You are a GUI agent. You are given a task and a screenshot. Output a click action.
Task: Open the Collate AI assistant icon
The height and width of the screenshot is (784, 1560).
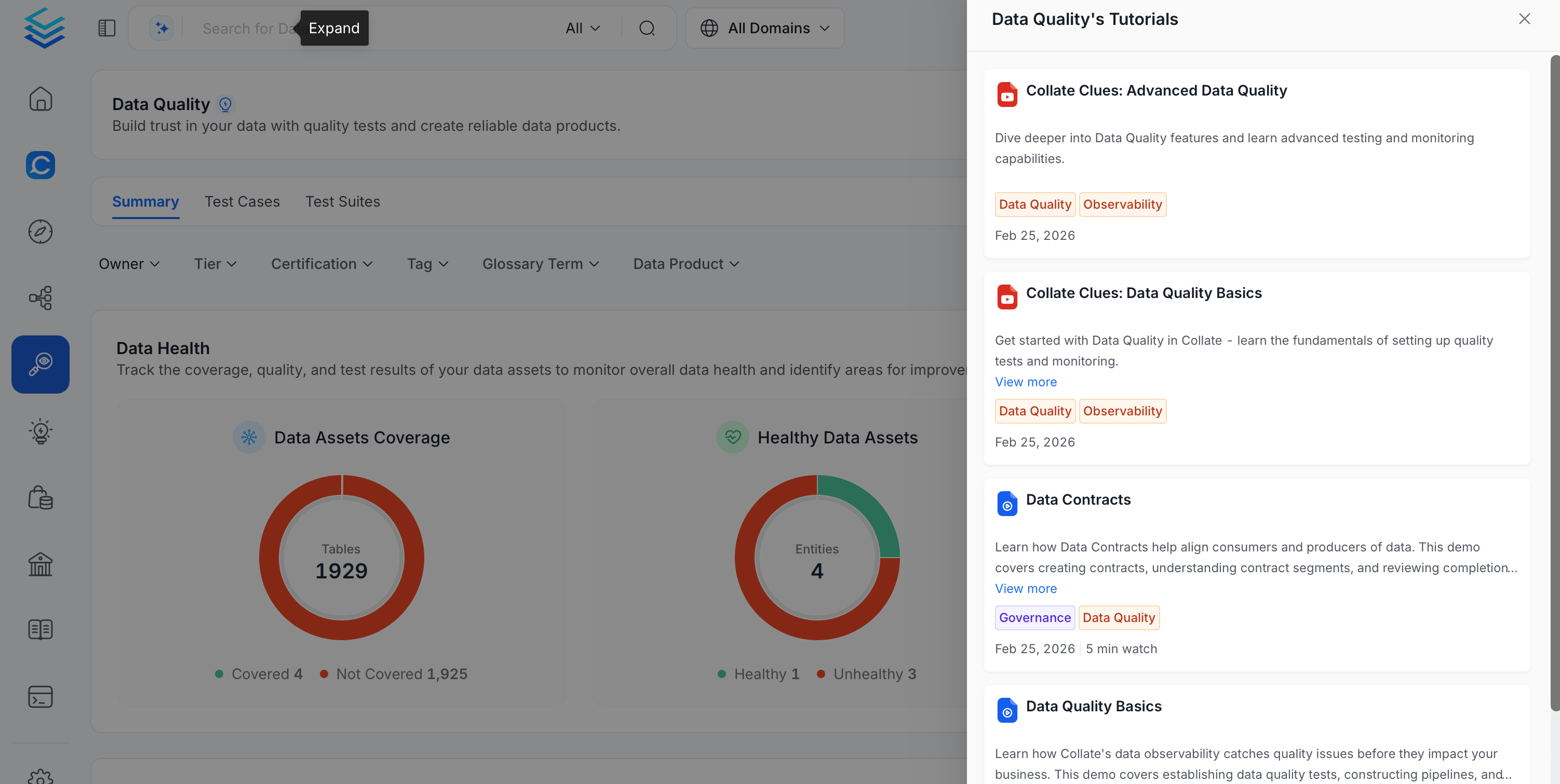click(41, 165)
